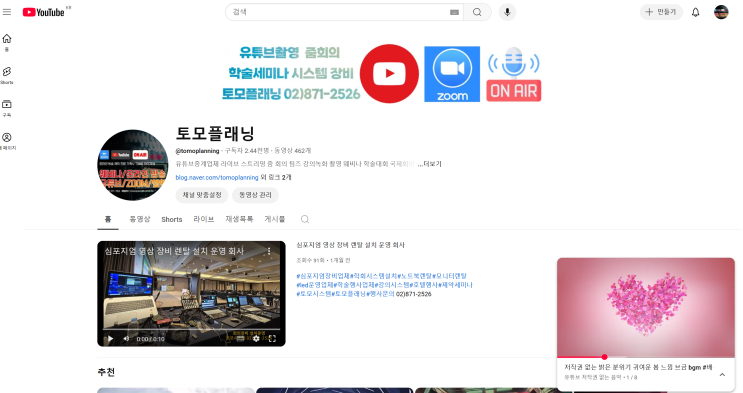
Task: Click the 토모플래닝 channel profile picture
Action: tap(133, 165)
